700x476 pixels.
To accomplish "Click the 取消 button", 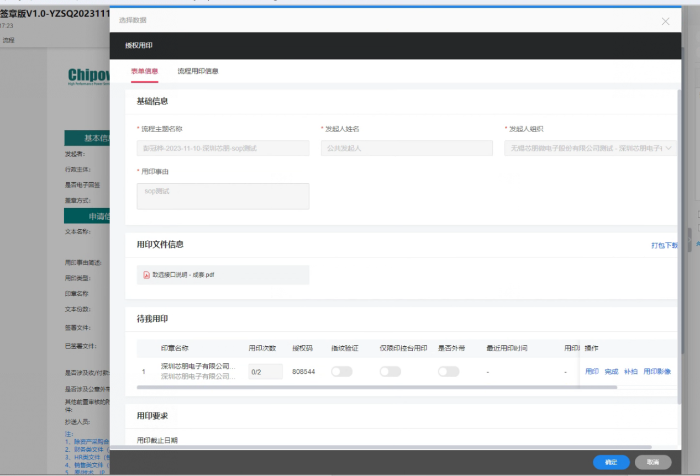I will tap(653, 462).
